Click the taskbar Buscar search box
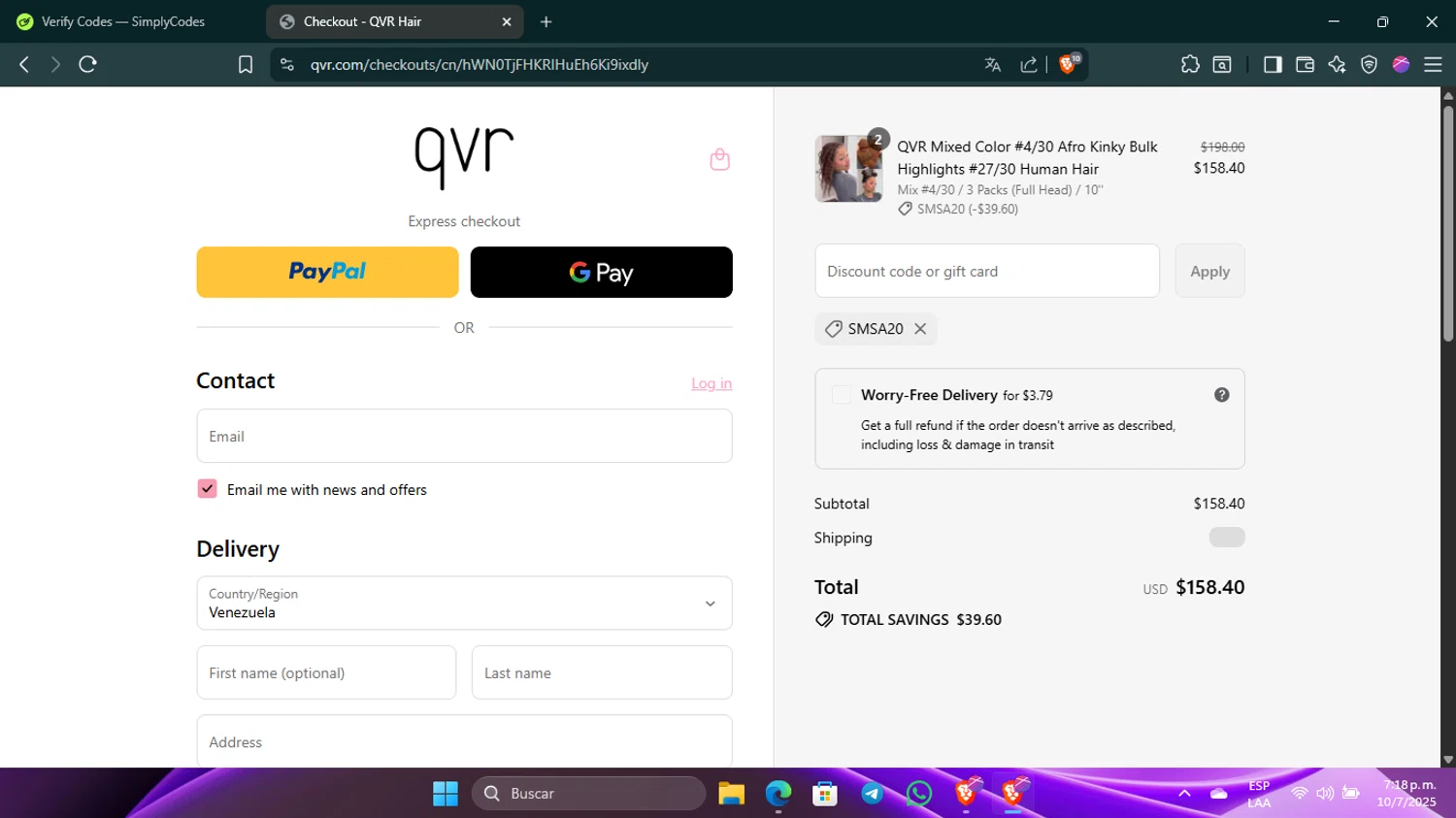The image size is (1456, 818). 588,794
